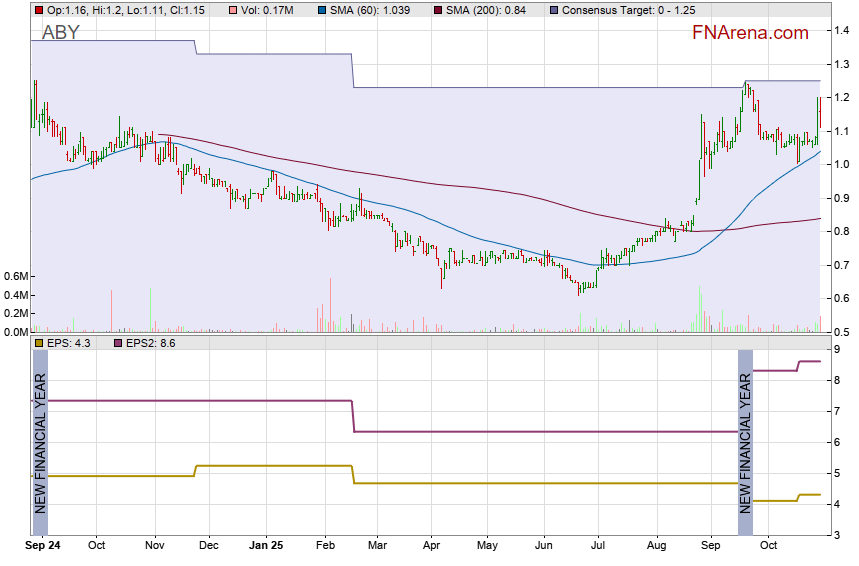Click the red OHLC price legend swatch
859x566 pixels.
click(x=39, y=10)
